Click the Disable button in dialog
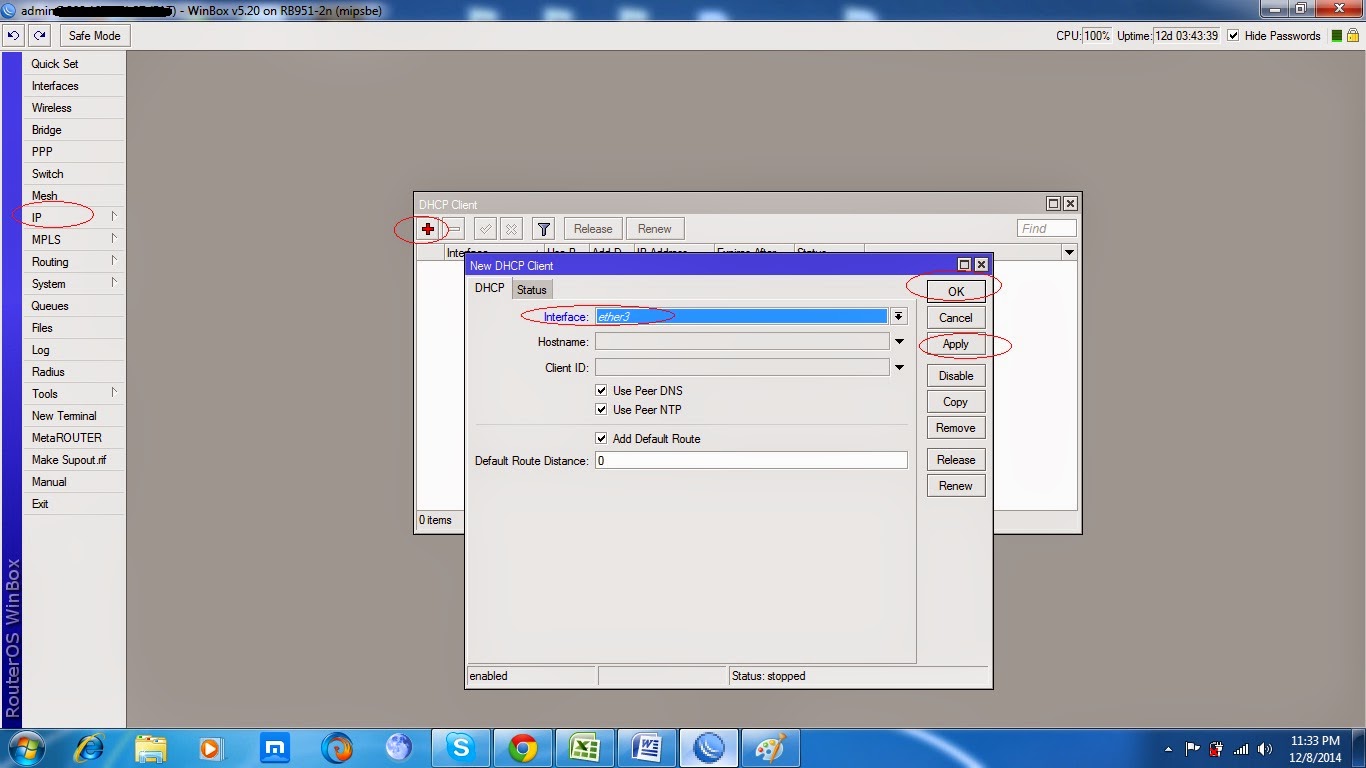The image size is (1366, 768). click(956, 376)
